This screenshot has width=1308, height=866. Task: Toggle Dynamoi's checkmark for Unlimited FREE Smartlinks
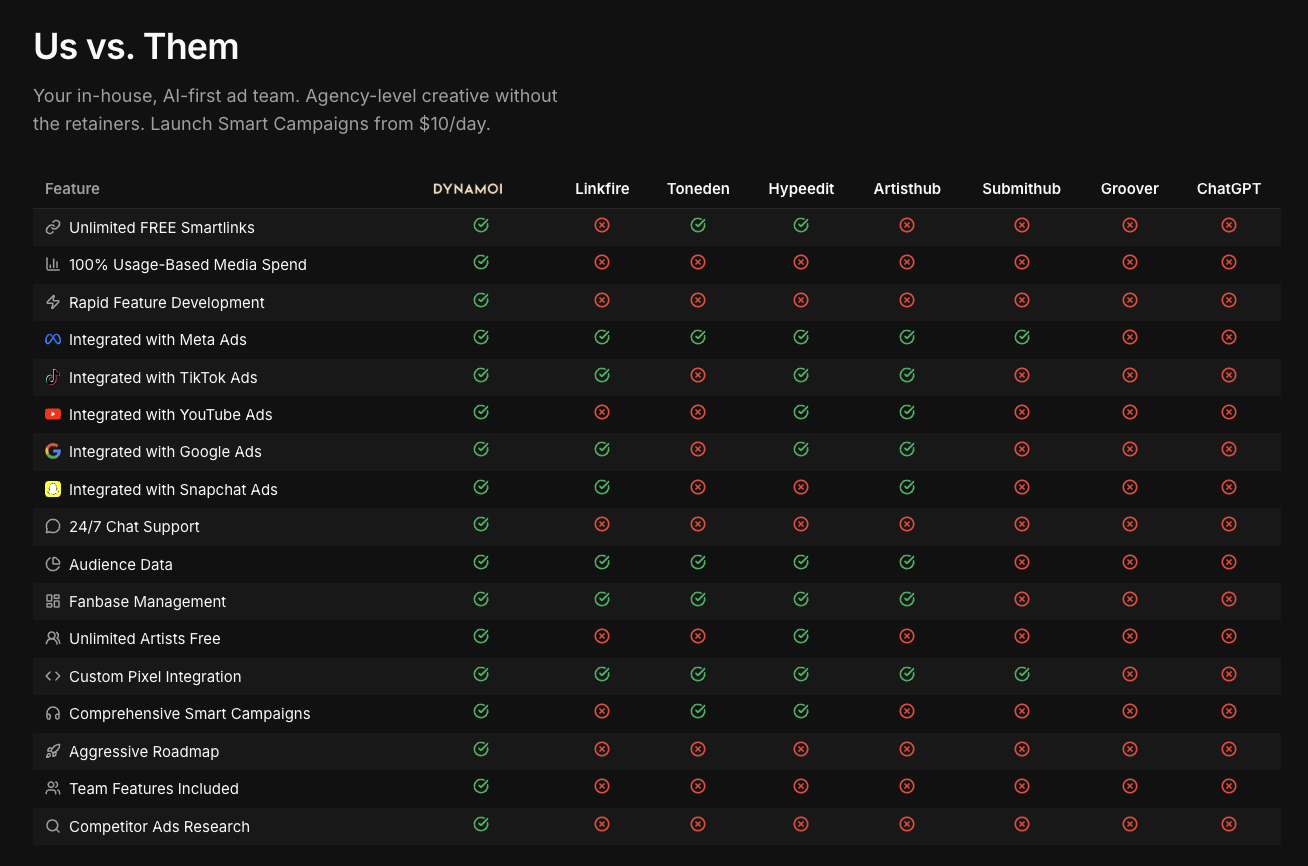click(x=481, y=225)
